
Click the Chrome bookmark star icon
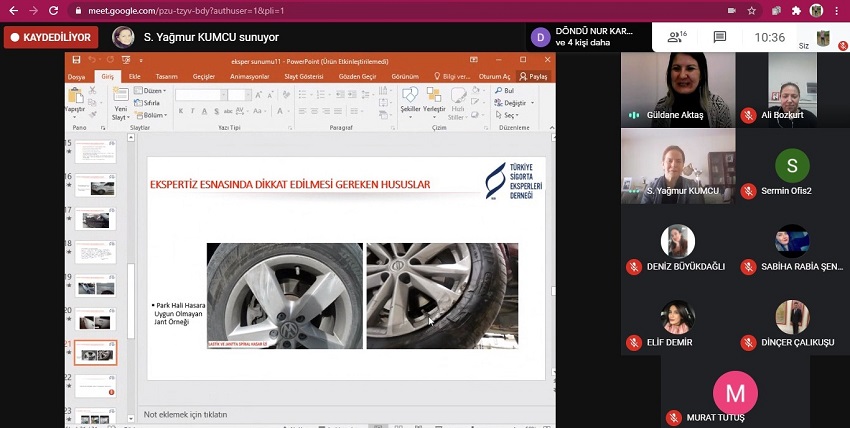(751, 11)
